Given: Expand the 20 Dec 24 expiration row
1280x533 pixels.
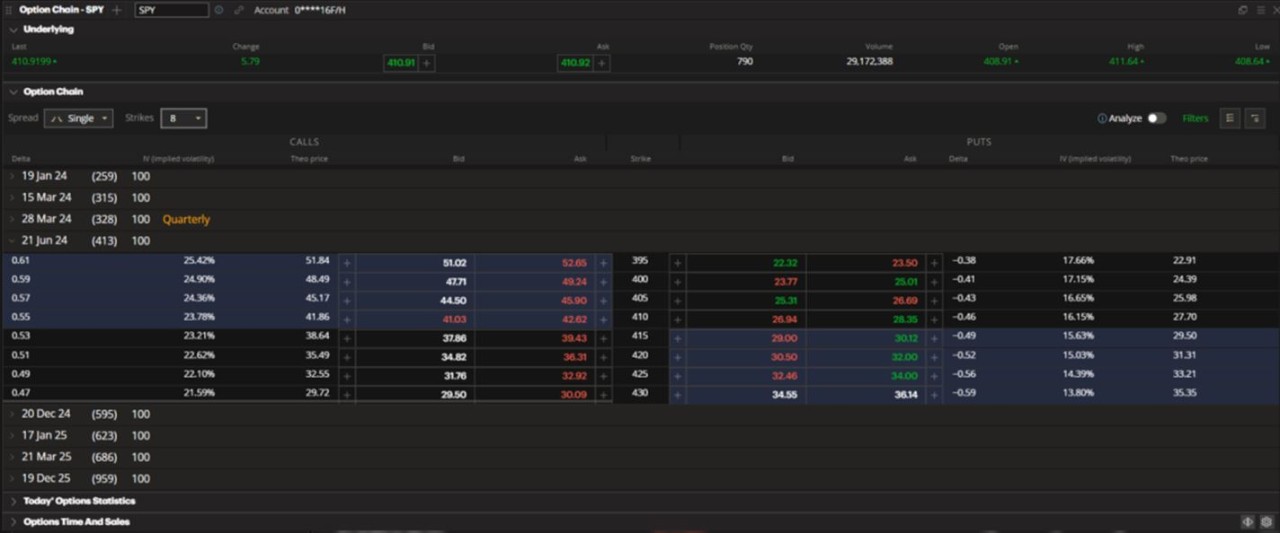Looking at the screenshot, I should [x=13, y=414].
